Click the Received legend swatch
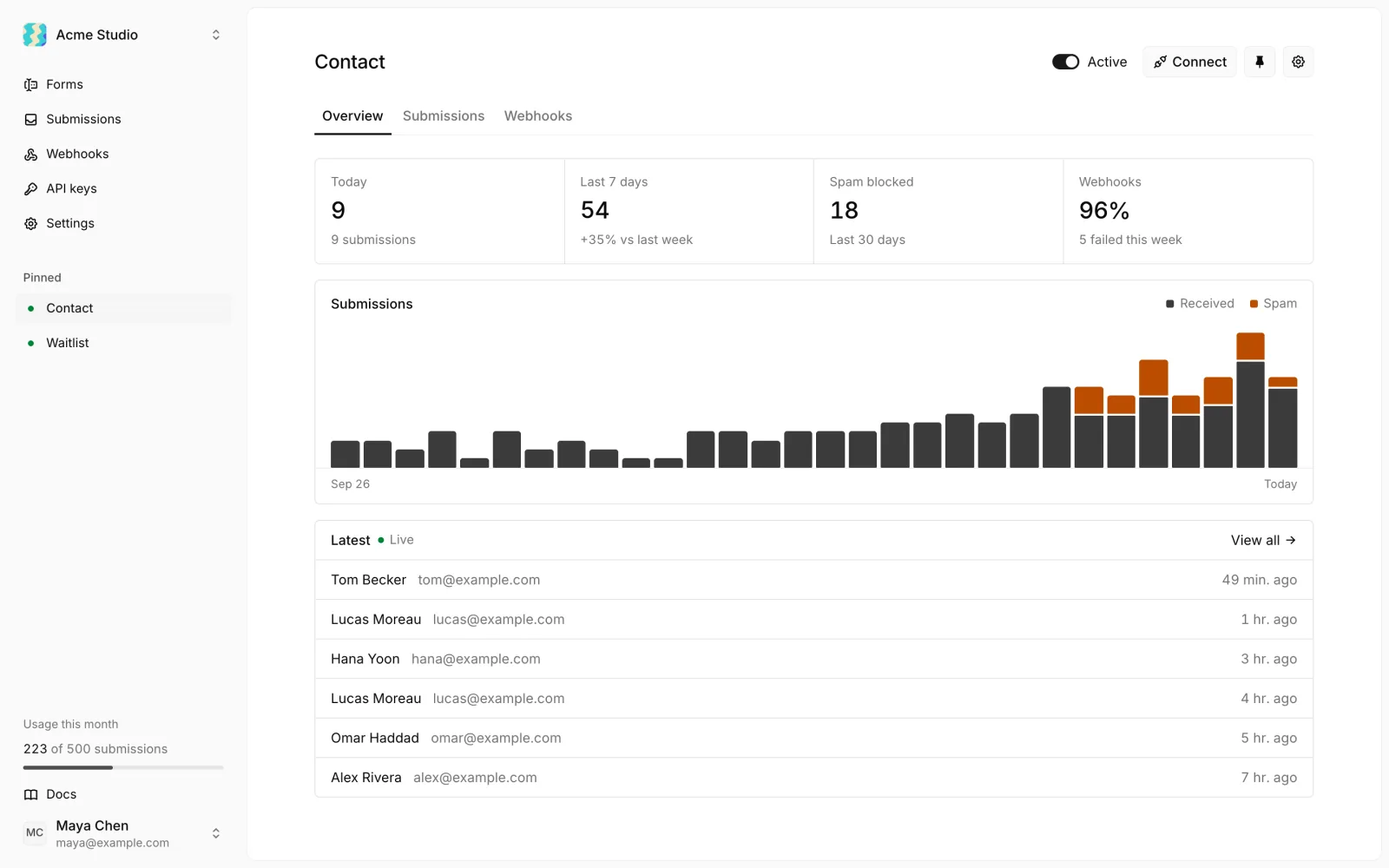The width and height of the screenshot is (1389, 868). point(1170,304)
